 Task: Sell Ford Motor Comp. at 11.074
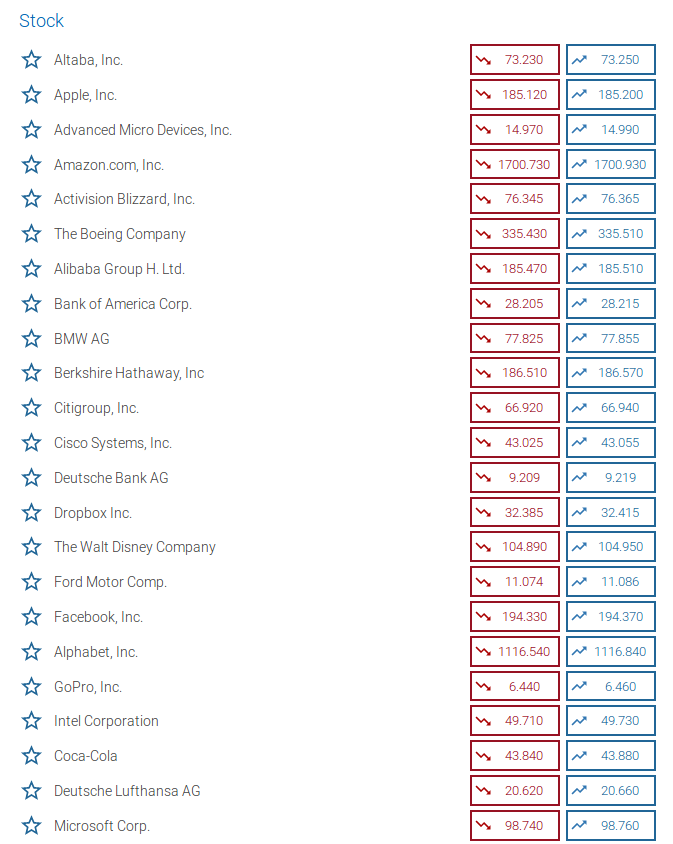[515, 582]
